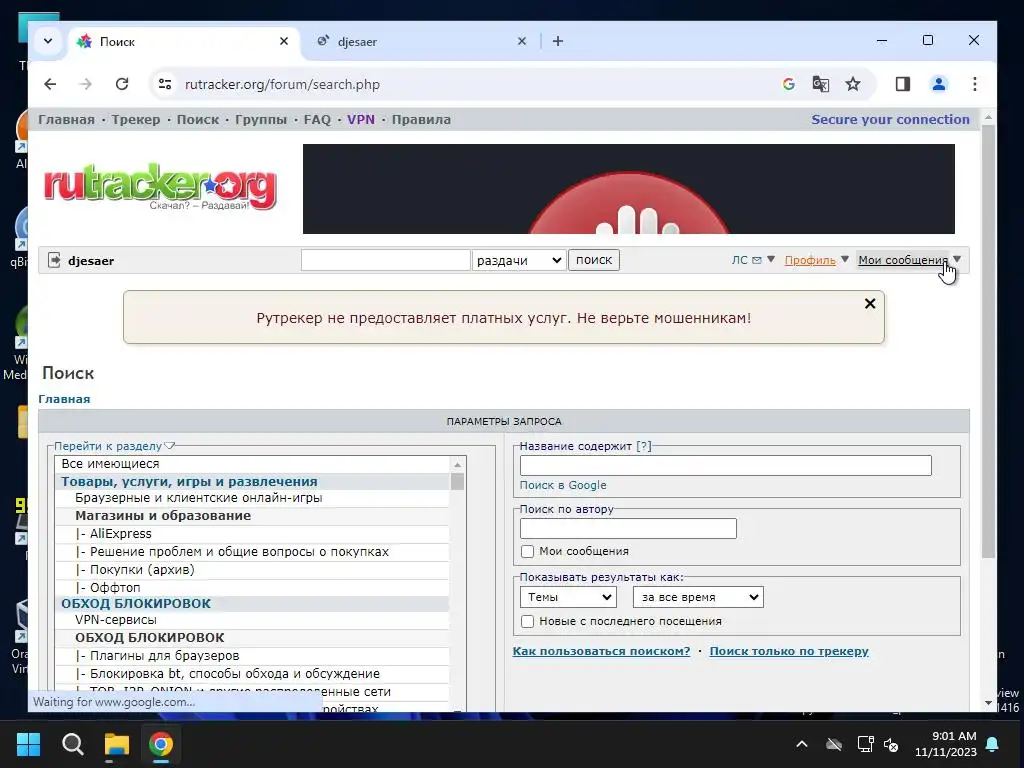Select the VPN-сервисы list entry
This screenshot has height=768, width=1024.
253,620
